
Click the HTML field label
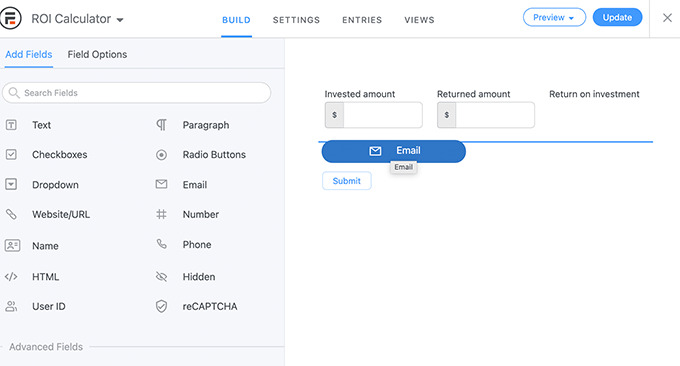[46, 277]
